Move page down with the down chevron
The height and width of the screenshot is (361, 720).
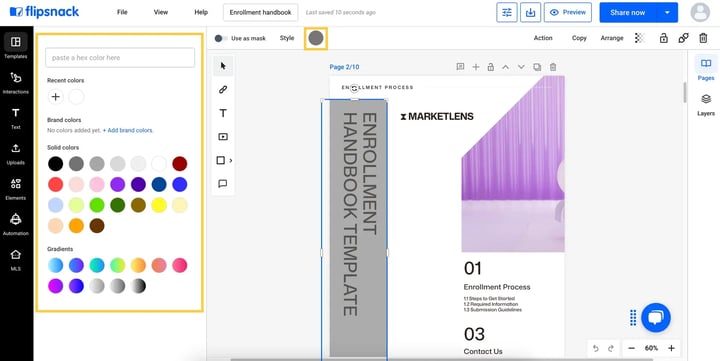pos(521,67)
